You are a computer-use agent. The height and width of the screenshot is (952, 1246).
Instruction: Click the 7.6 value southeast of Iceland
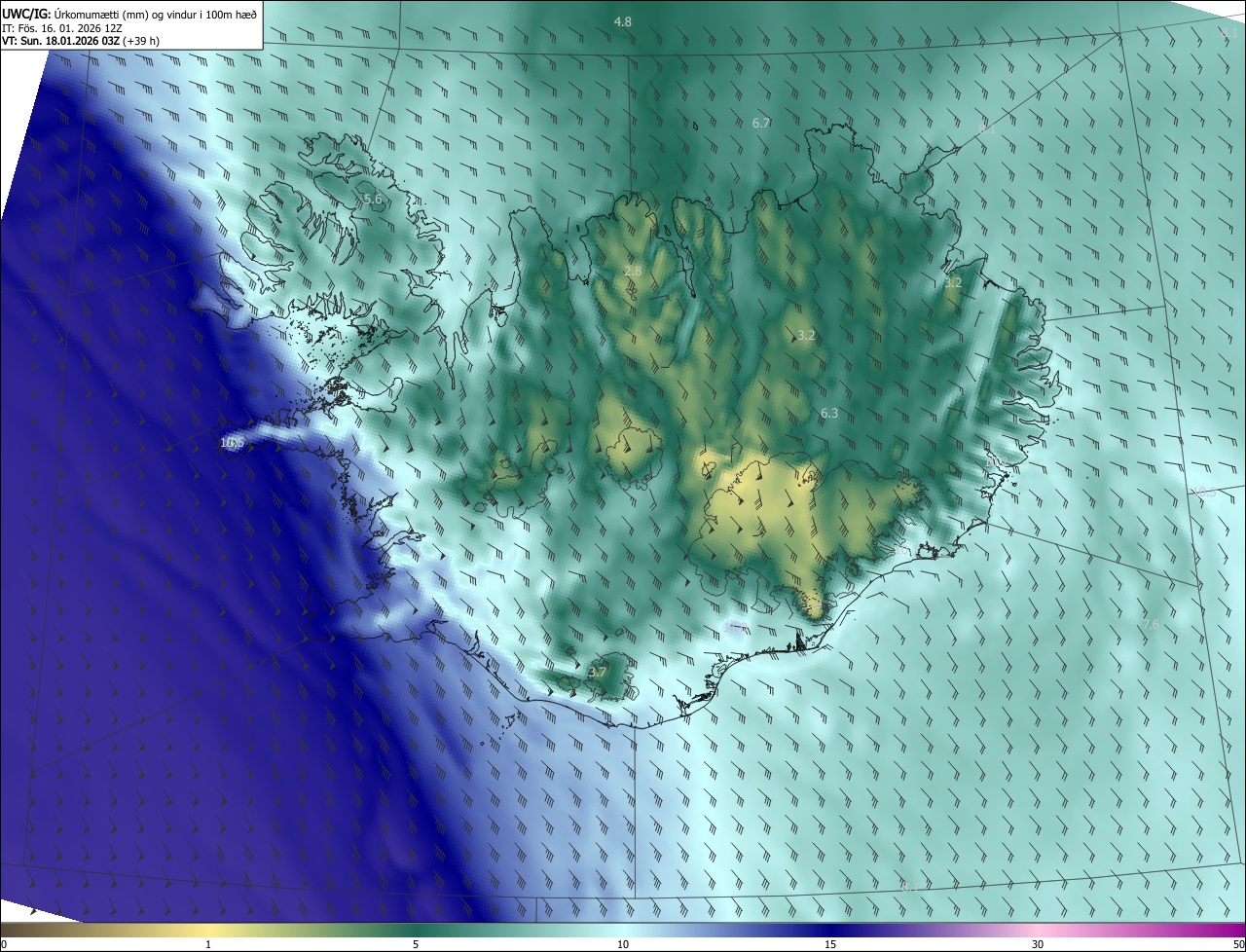[1151, 624]
